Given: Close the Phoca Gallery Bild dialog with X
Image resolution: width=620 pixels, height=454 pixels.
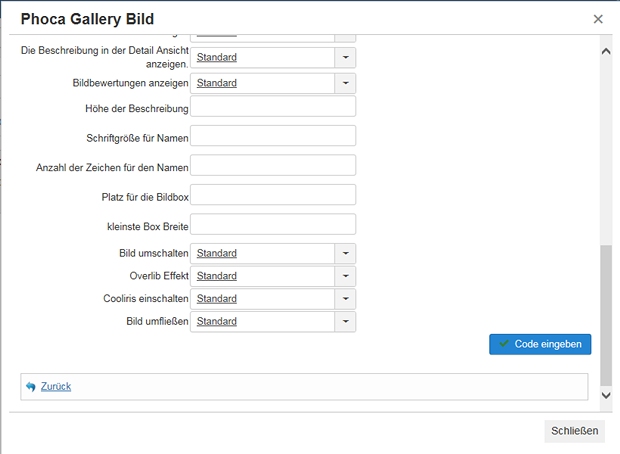Looking at the screenshot, I should click(x=598, y=19).
